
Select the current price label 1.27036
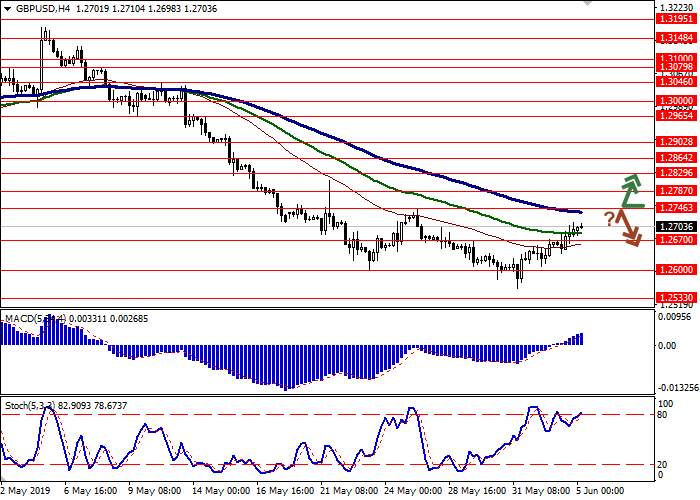tap(675, 227)
